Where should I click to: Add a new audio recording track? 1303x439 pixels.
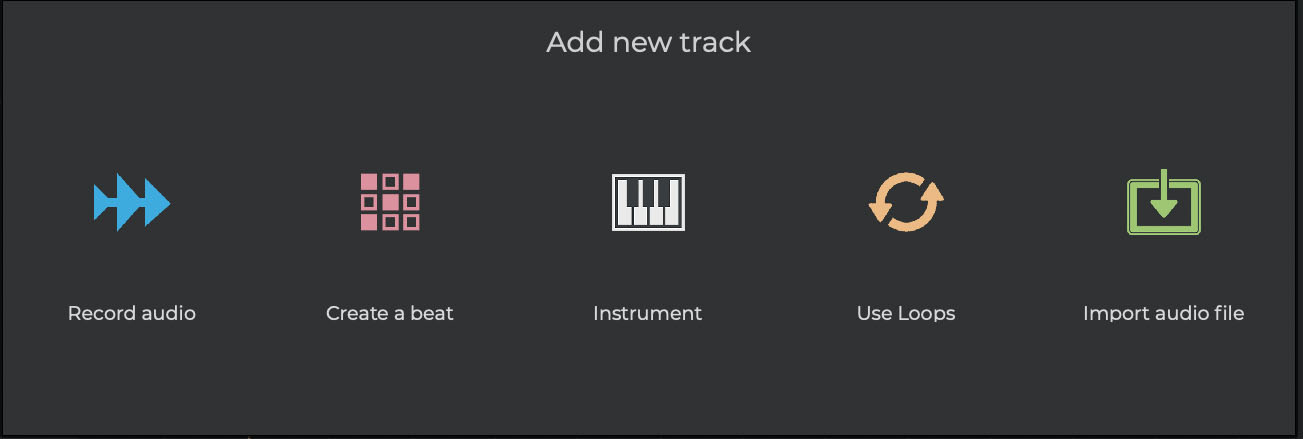pyautogui.click(x=132, y=203)
